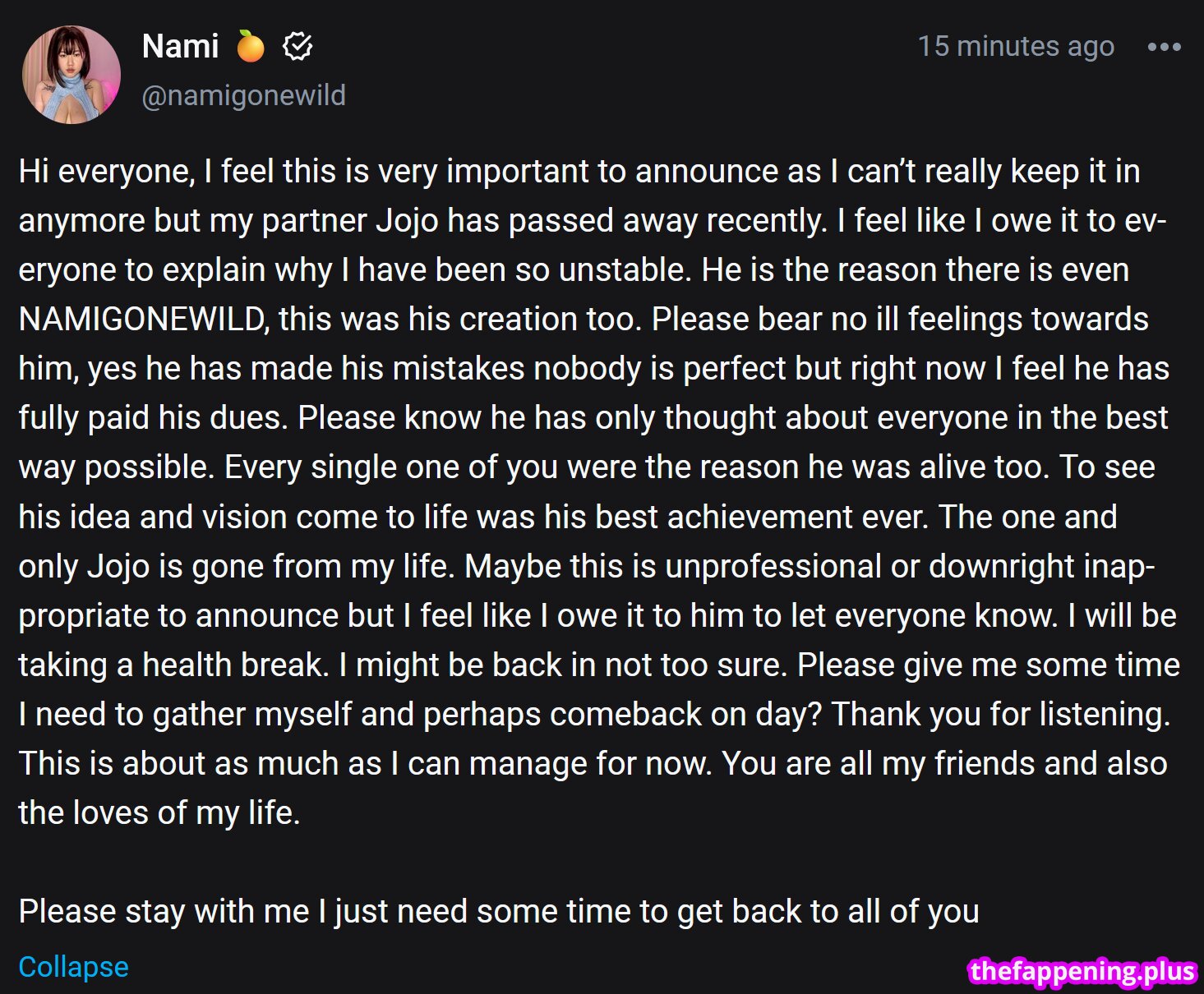Screen dimensions: 1204x994
Task: Click the "15 minutes ago" timestamp
Action: [x=1015, y=47]
